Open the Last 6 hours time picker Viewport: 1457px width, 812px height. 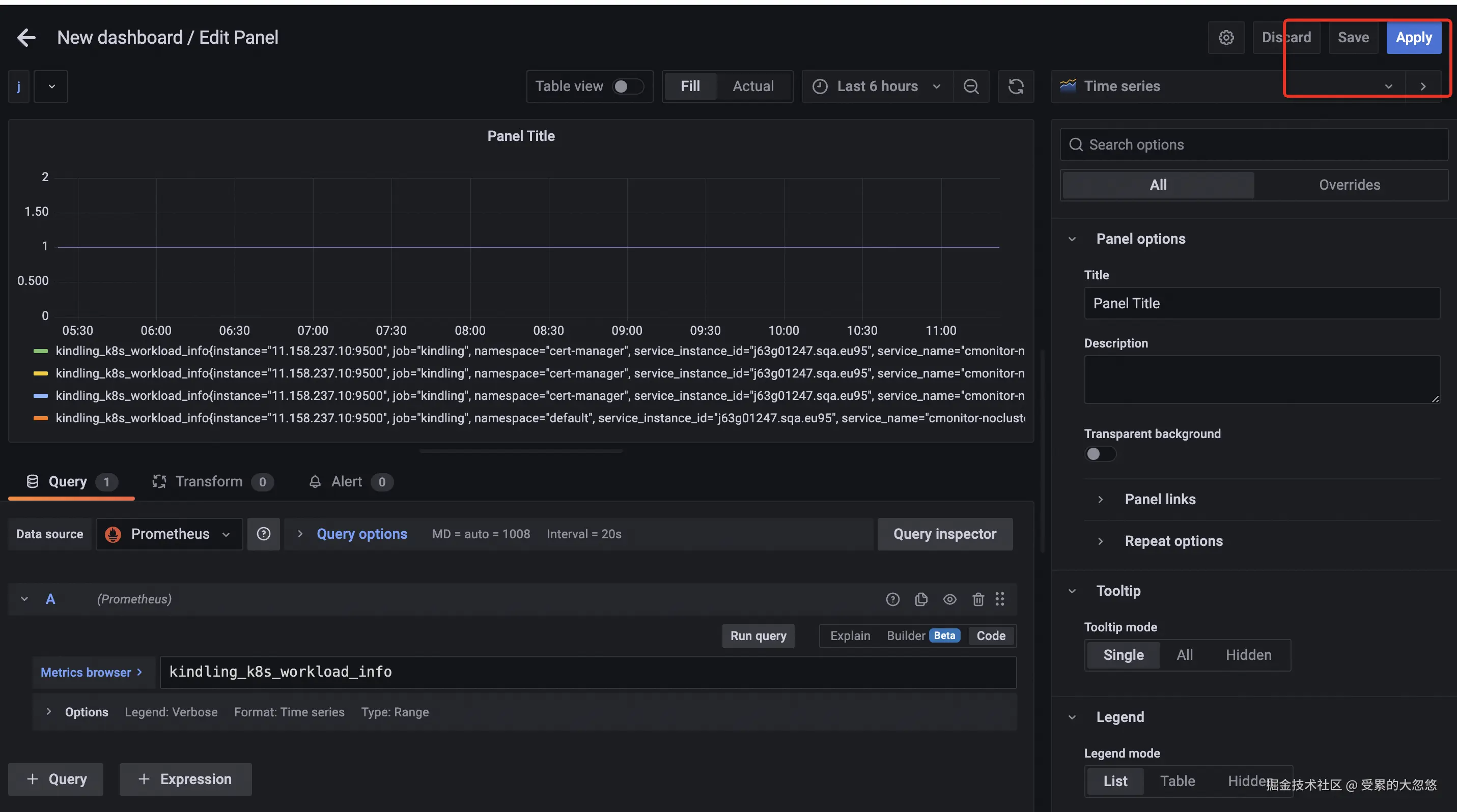pos(877,86)
